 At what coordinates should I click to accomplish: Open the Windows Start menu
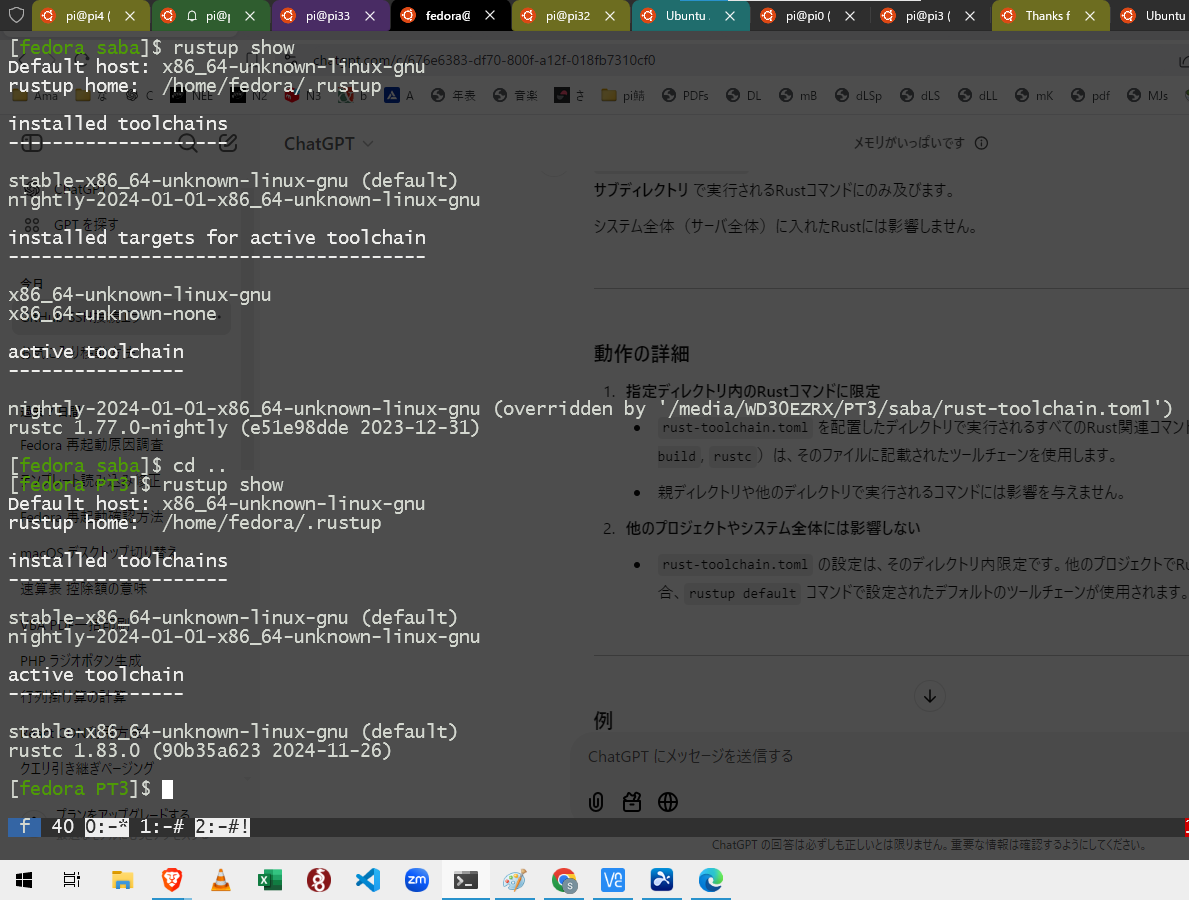24,880
